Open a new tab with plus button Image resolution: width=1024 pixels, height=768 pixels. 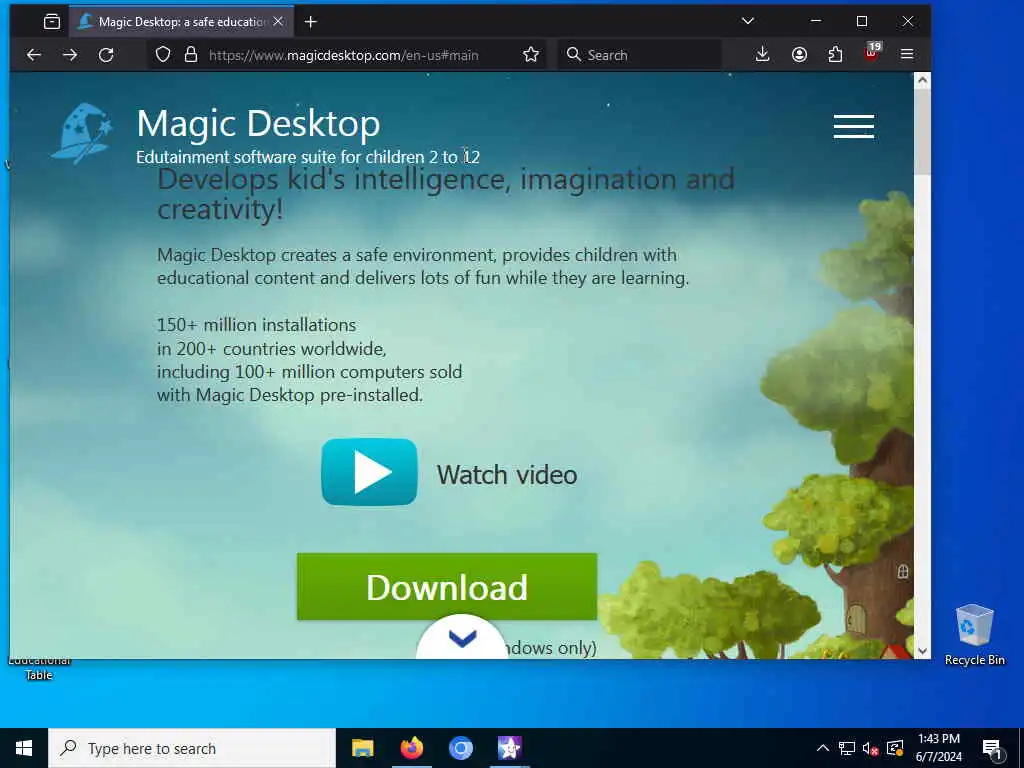(x=311, y=22)
